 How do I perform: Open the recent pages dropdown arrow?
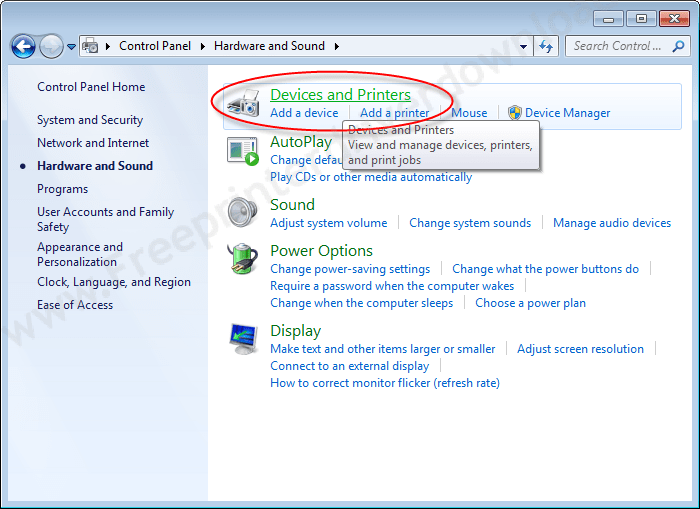click(71, 46)
